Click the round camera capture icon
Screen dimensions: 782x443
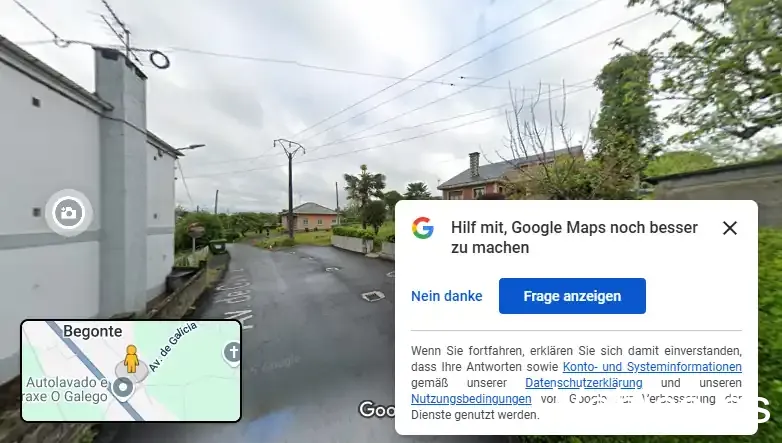click(x=68, y=213)
